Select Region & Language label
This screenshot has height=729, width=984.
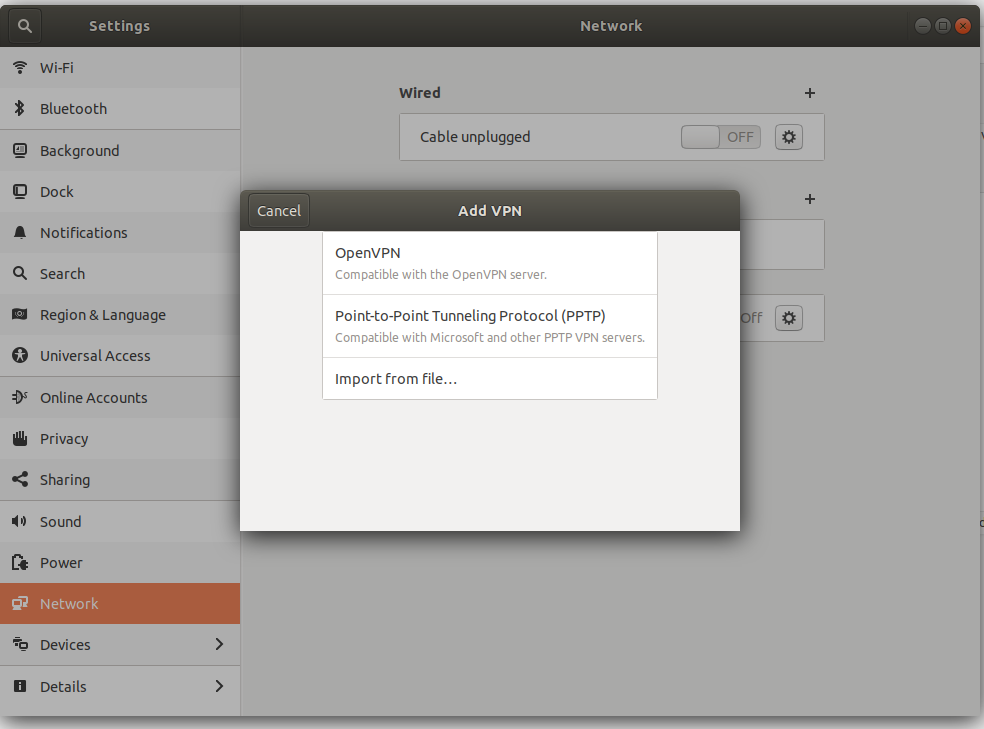point(103,314)
